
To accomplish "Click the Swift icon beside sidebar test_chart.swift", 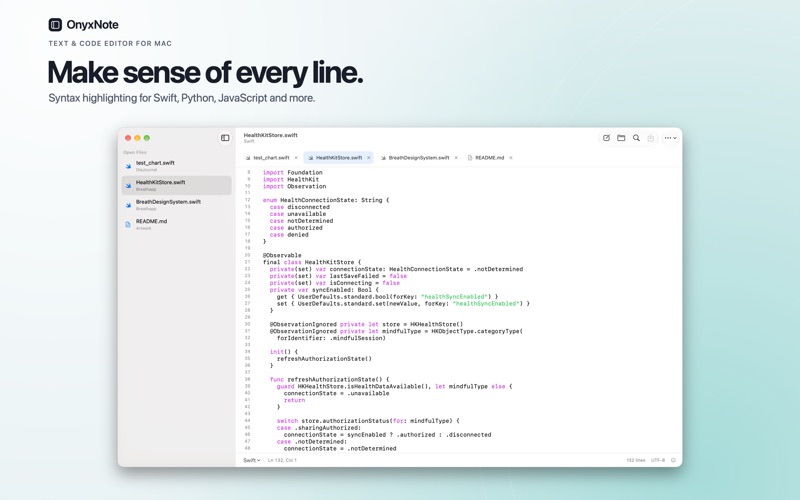I will (128, 166).
